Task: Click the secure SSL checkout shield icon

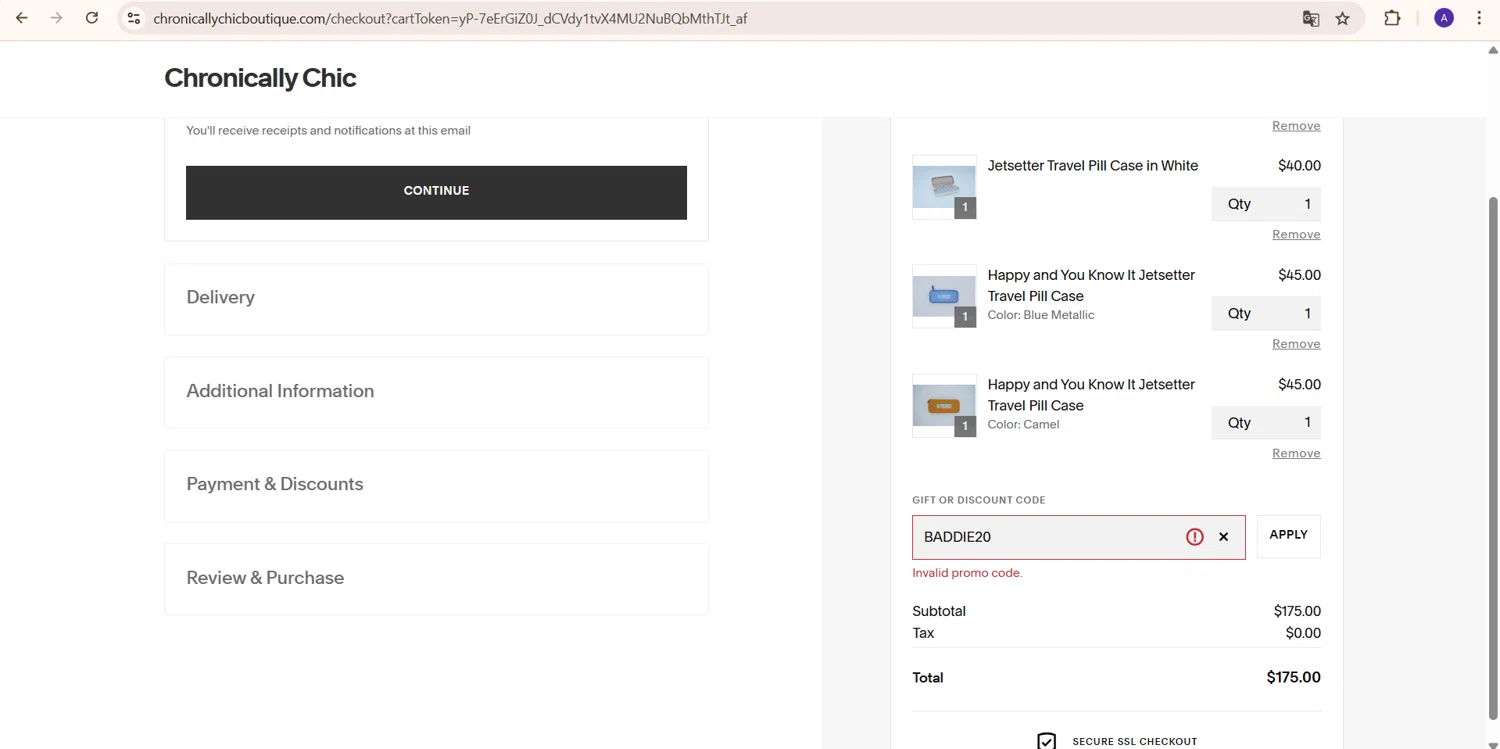Action: [1046, 741]
